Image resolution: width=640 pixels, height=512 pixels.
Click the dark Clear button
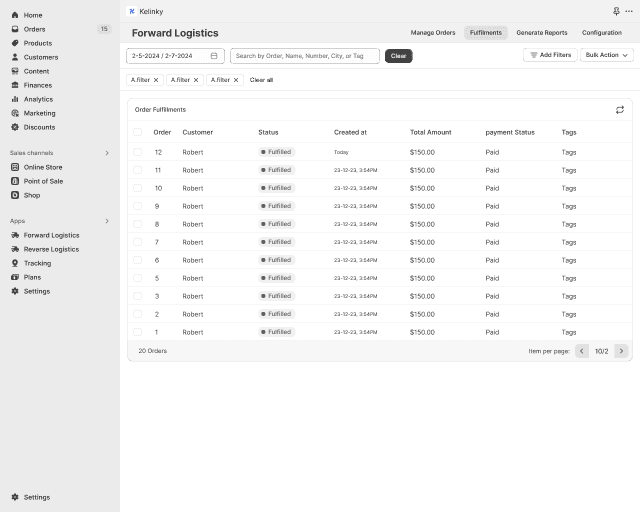(398, 56)
